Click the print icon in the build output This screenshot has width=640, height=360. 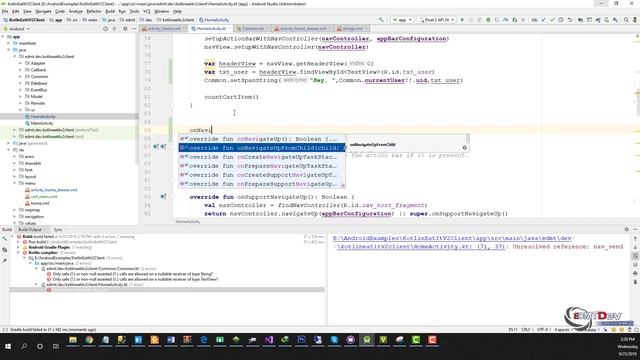click(x=635, y=273)
